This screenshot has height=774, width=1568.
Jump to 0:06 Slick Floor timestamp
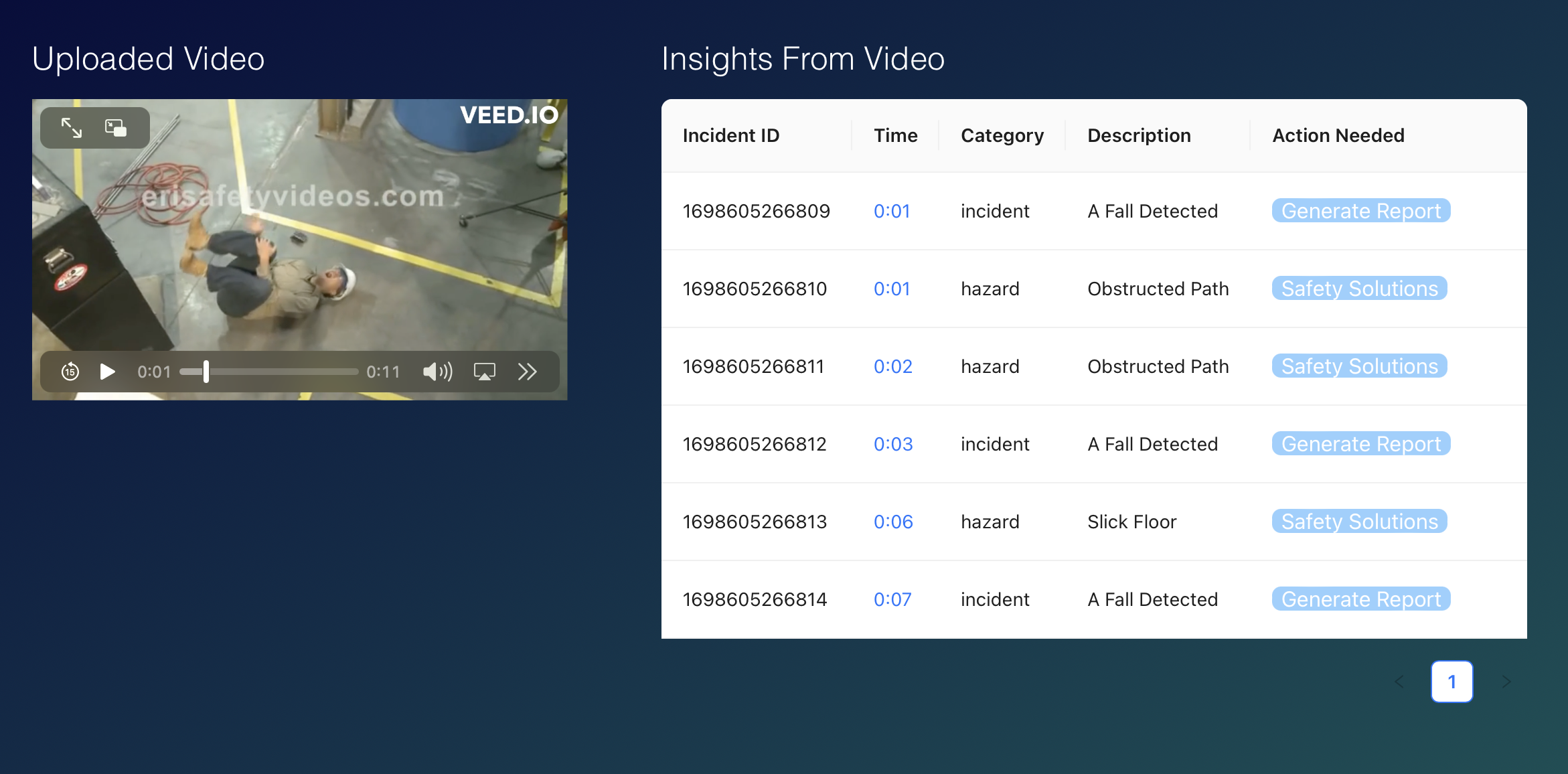point(893,522)
